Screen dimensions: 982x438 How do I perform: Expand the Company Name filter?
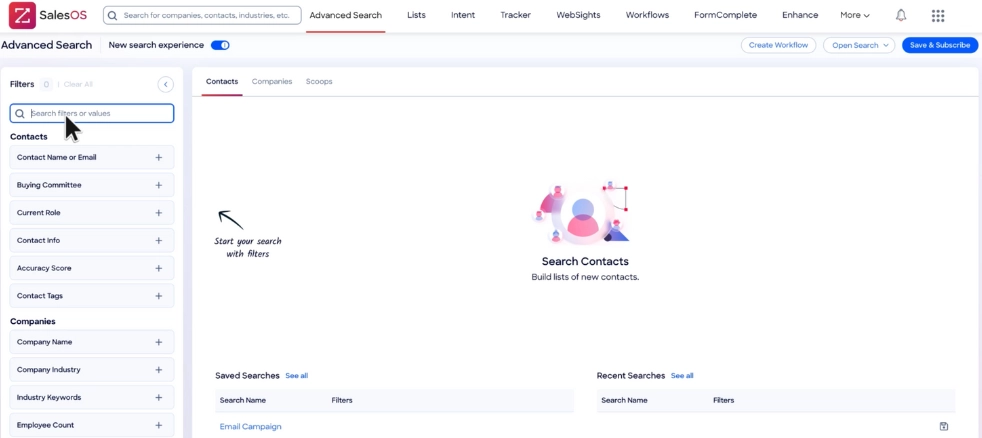point(91,342)
